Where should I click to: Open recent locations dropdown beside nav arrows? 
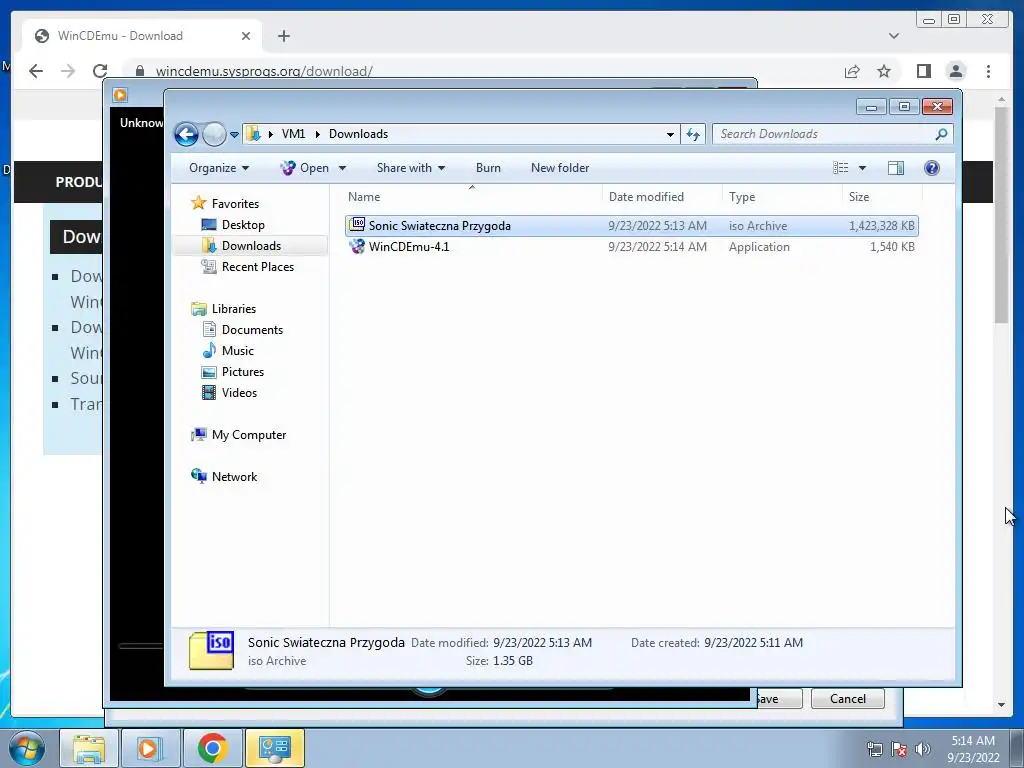pos(234,135)
